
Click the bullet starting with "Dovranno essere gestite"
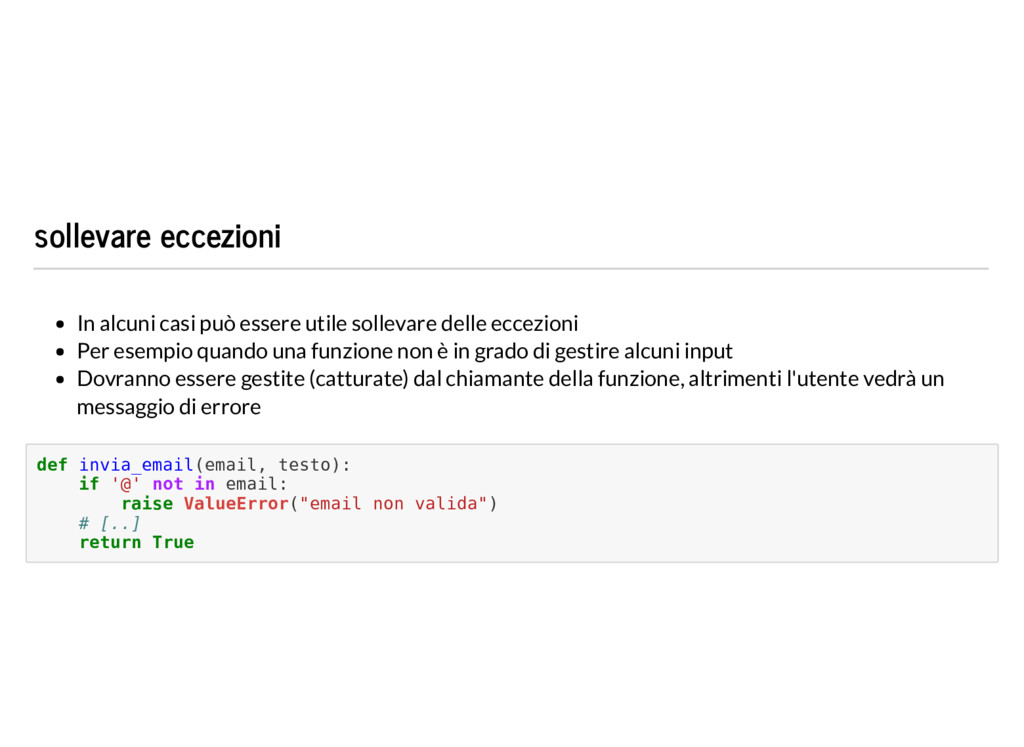(510, 392)
